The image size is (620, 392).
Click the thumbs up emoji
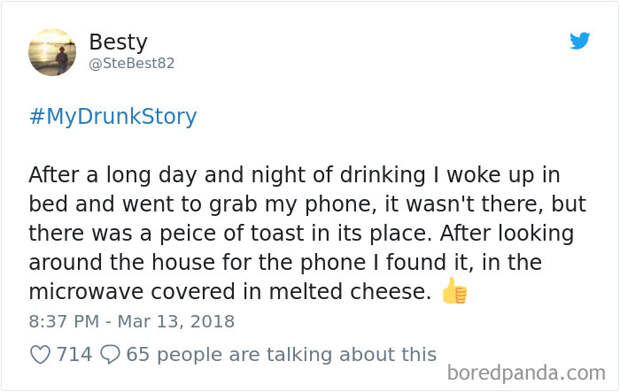tap(454, 291)
